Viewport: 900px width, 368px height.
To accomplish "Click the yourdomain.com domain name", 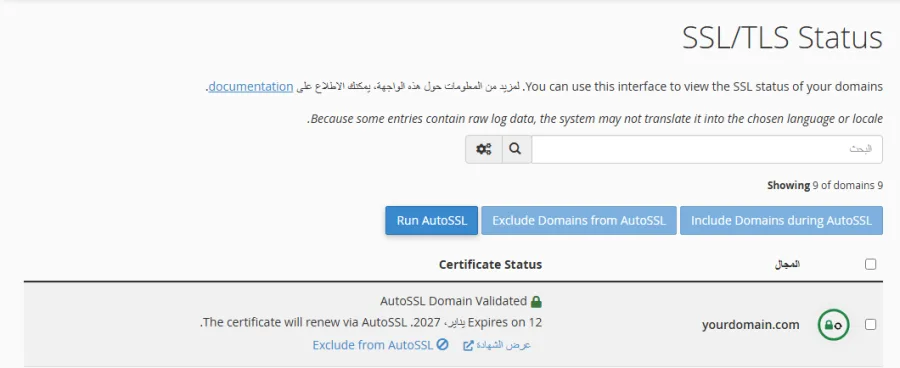I will coord(750,325).
